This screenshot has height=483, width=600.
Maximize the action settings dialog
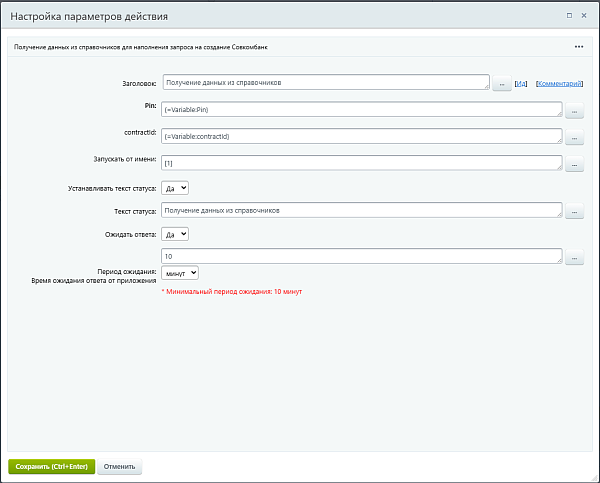tap(569, 15)
